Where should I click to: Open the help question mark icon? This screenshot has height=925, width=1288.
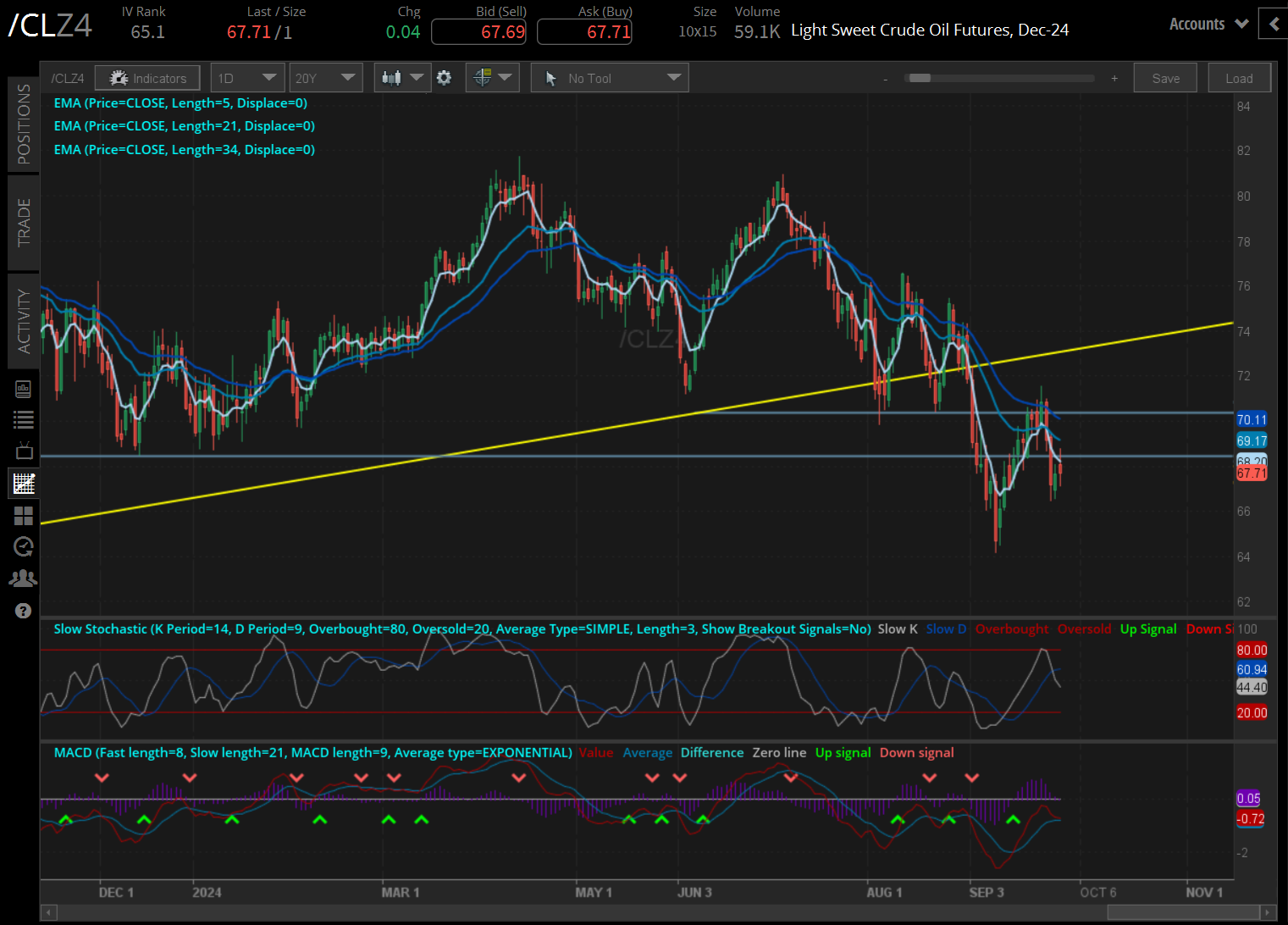[24, 611]
